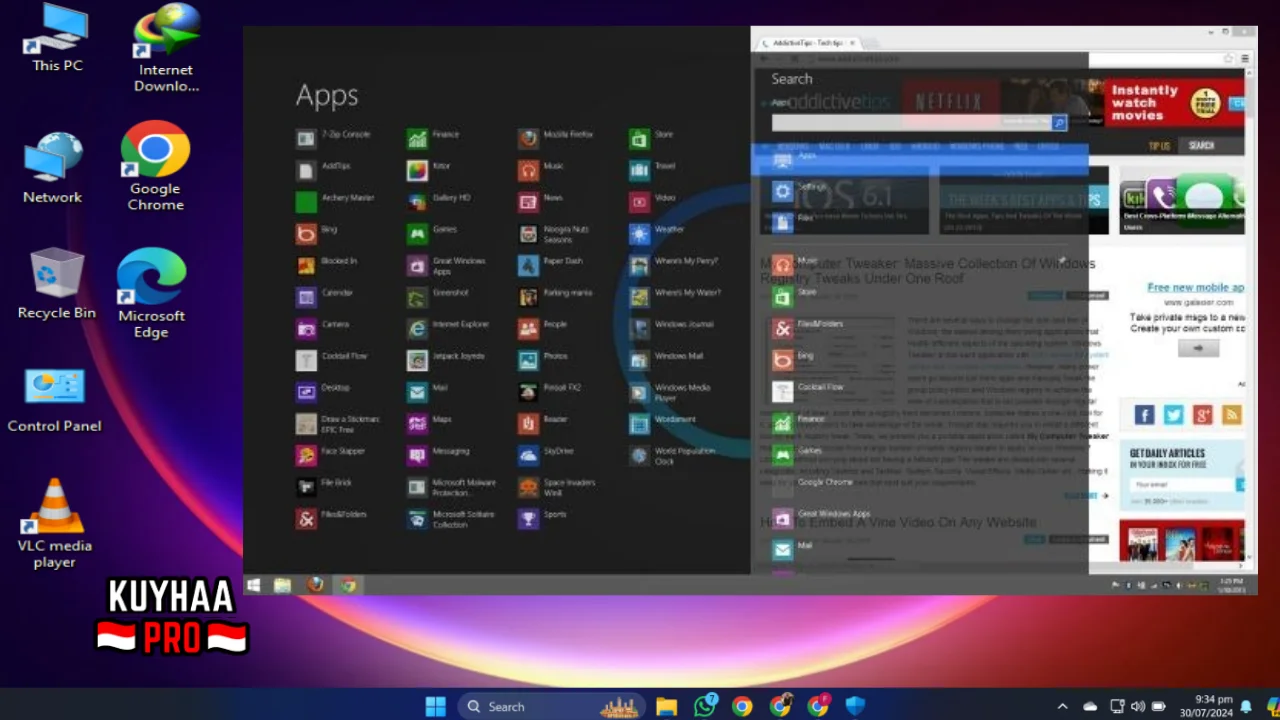The width and height of the screenshot is (1280, 720).
Task: Select Apps in the Search charm
Action: 920,159
